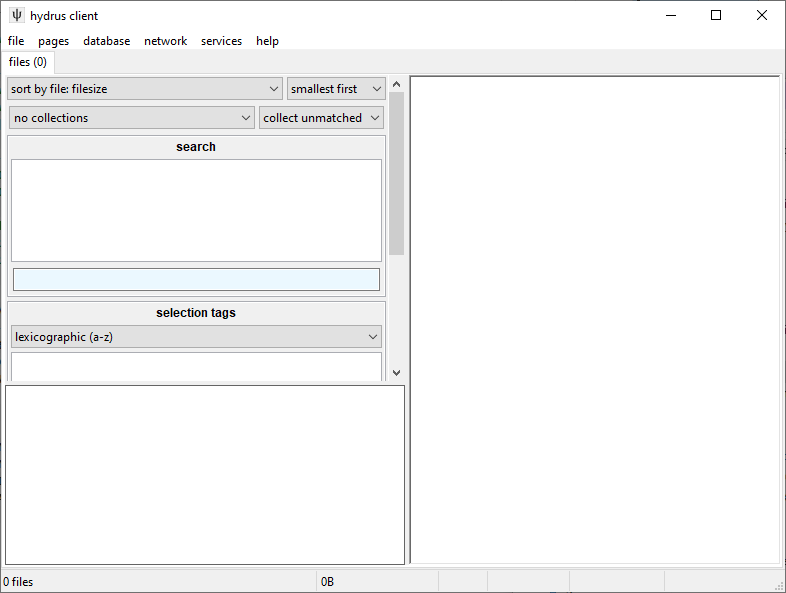Open the sort by file: filesize dropdown
Image resolution: width=786 pixels, height=593 pixels.
(x=145, y=89)
